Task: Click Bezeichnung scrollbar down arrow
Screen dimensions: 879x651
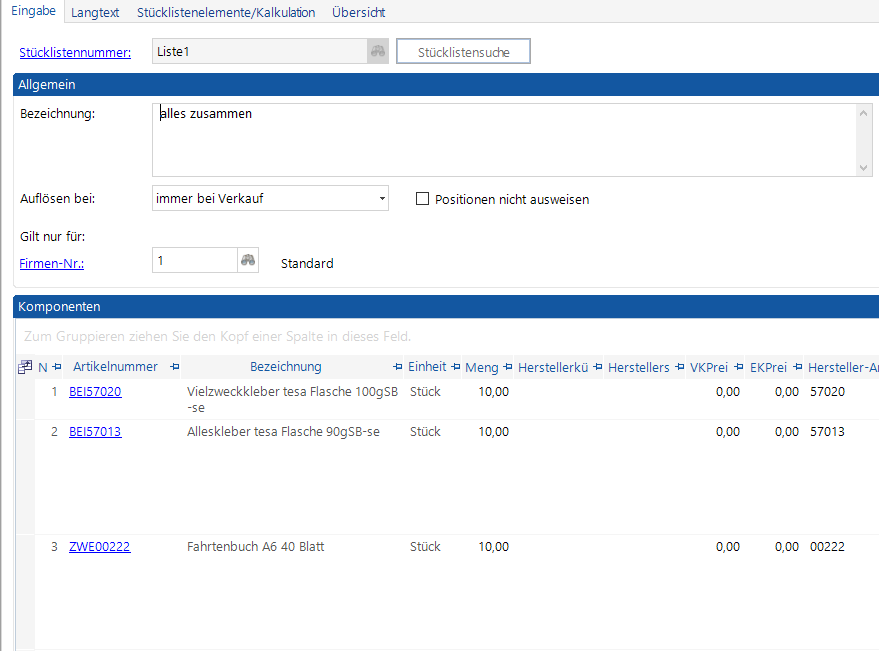Action: pyautogui.click(x=863, y=168)
